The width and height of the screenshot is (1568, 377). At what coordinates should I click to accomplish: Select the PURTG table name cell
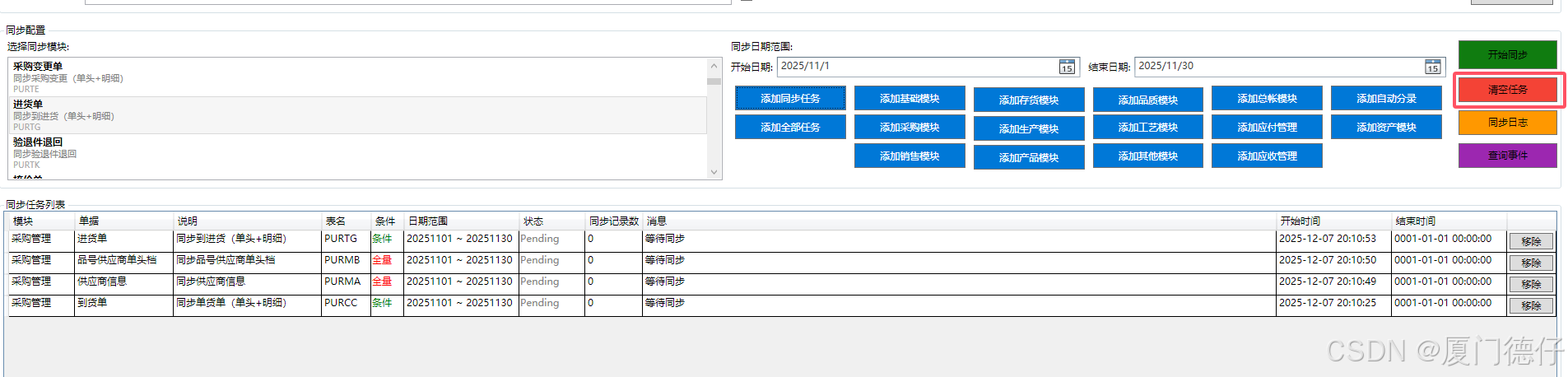tap(346, 240)
